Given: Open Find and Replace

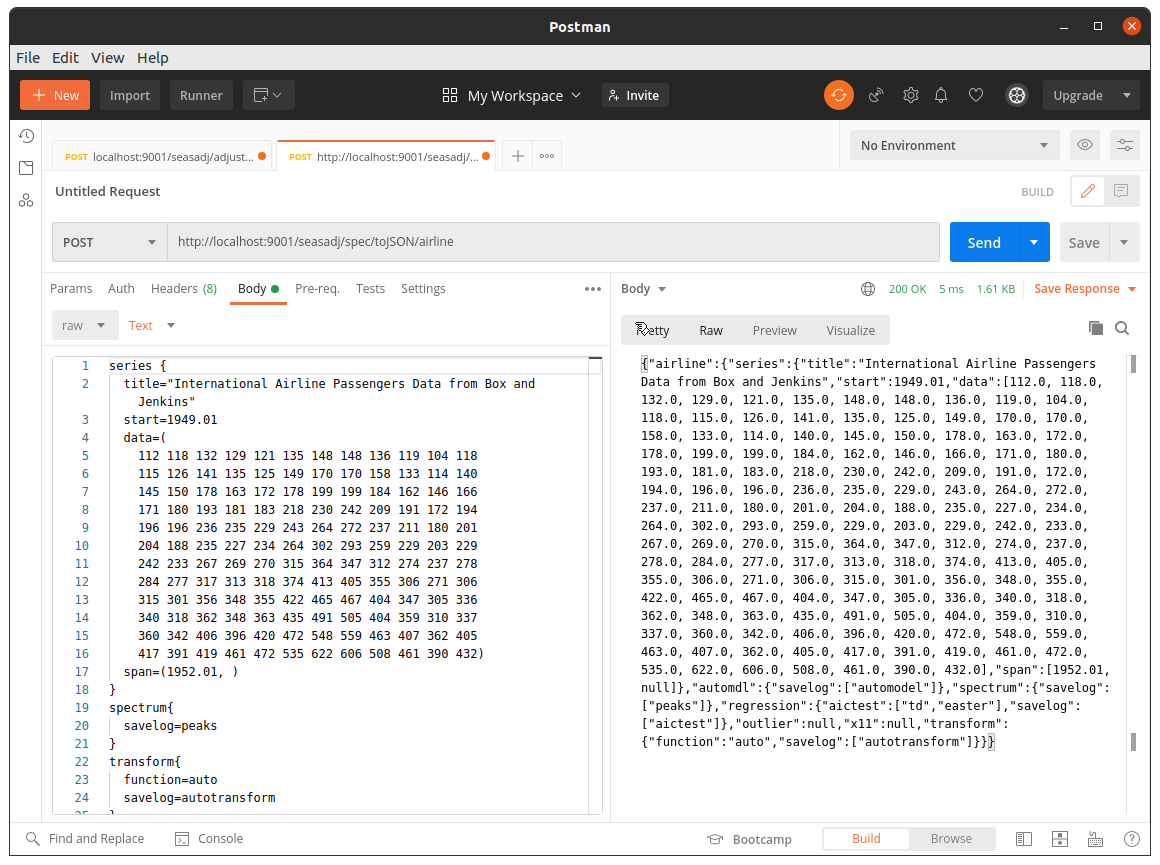Looking at the screenshot, I should tap(85, 838).
